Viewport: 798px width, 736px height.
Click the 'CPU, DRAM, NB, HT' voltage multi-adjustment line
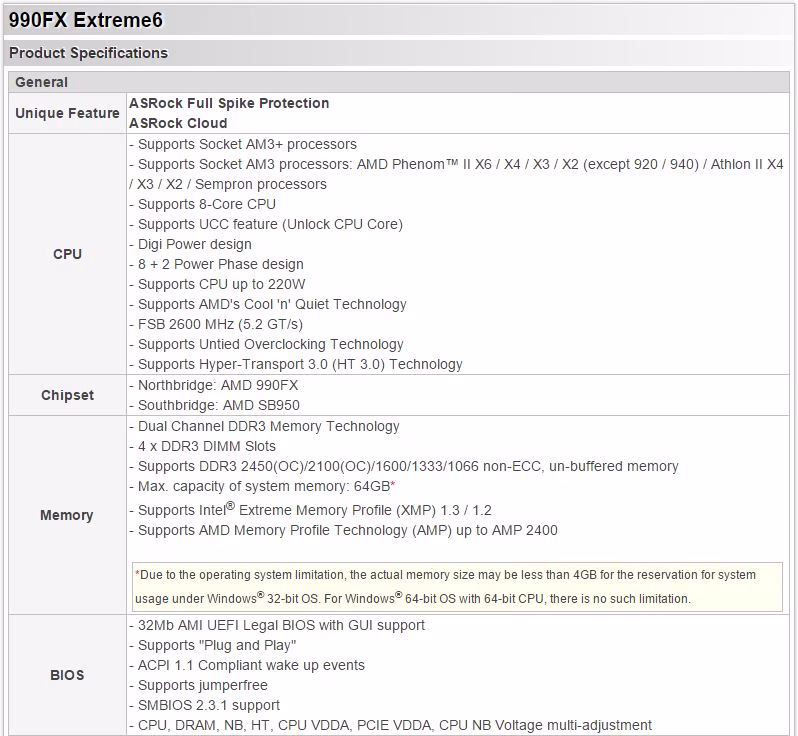pyautogui.click(x=390, y=725)
